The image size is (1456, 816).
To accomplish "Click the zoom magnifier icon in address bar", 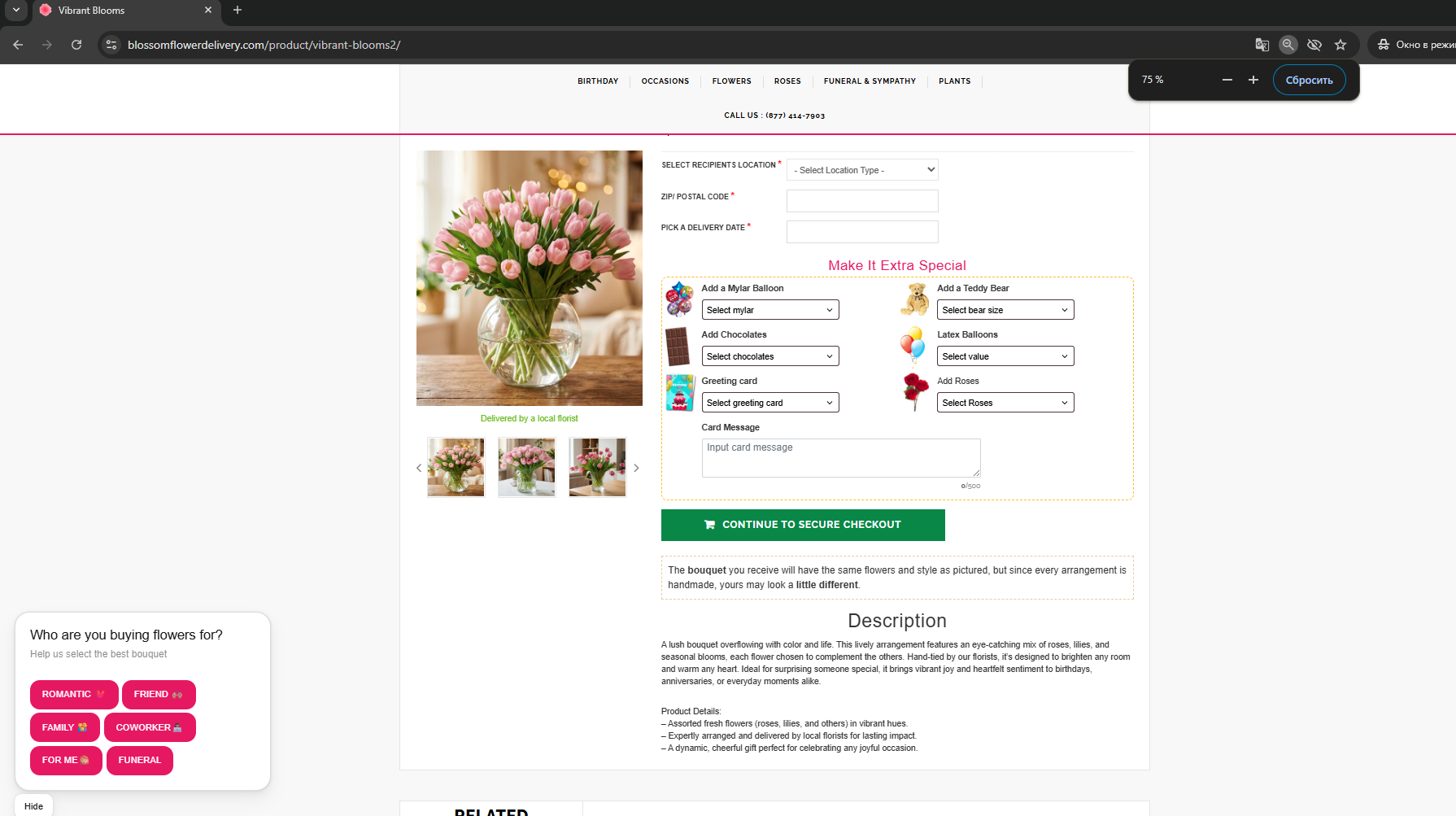I will (1288, 45).
